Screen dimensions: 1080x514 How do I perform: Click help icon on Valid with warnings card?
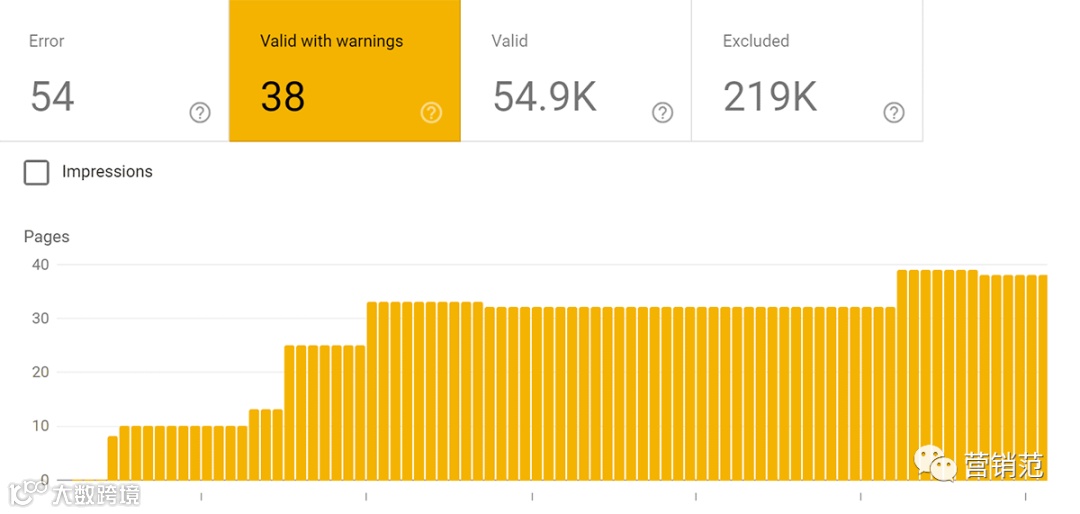[x=431, y=113]
